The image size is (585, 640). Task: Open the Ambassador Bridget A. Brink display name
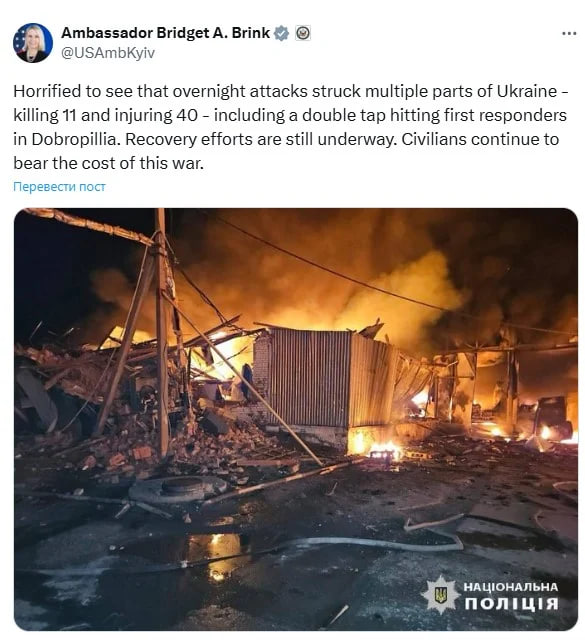tap(165, 33)
